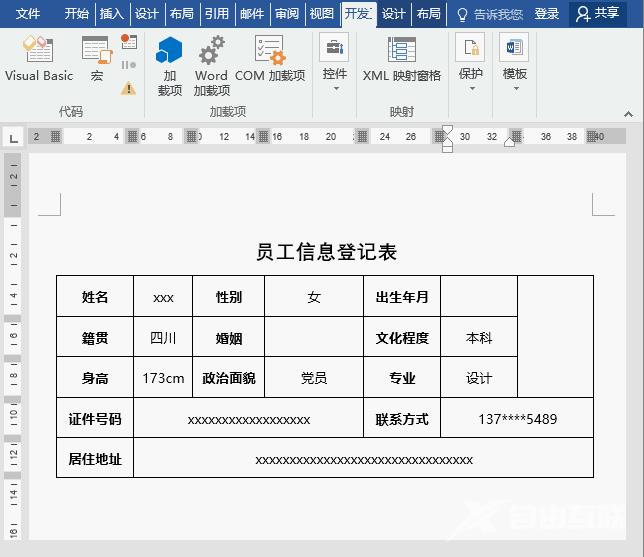This screenshot has width=644, height=557.
Task: Open the XML 映射窗格 pane
Action: (x=401, y=59)
